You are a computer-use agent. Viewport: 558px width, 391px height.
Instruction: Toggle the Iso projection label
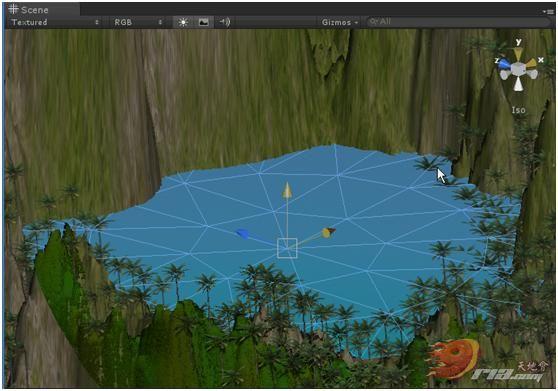(518, 110)
